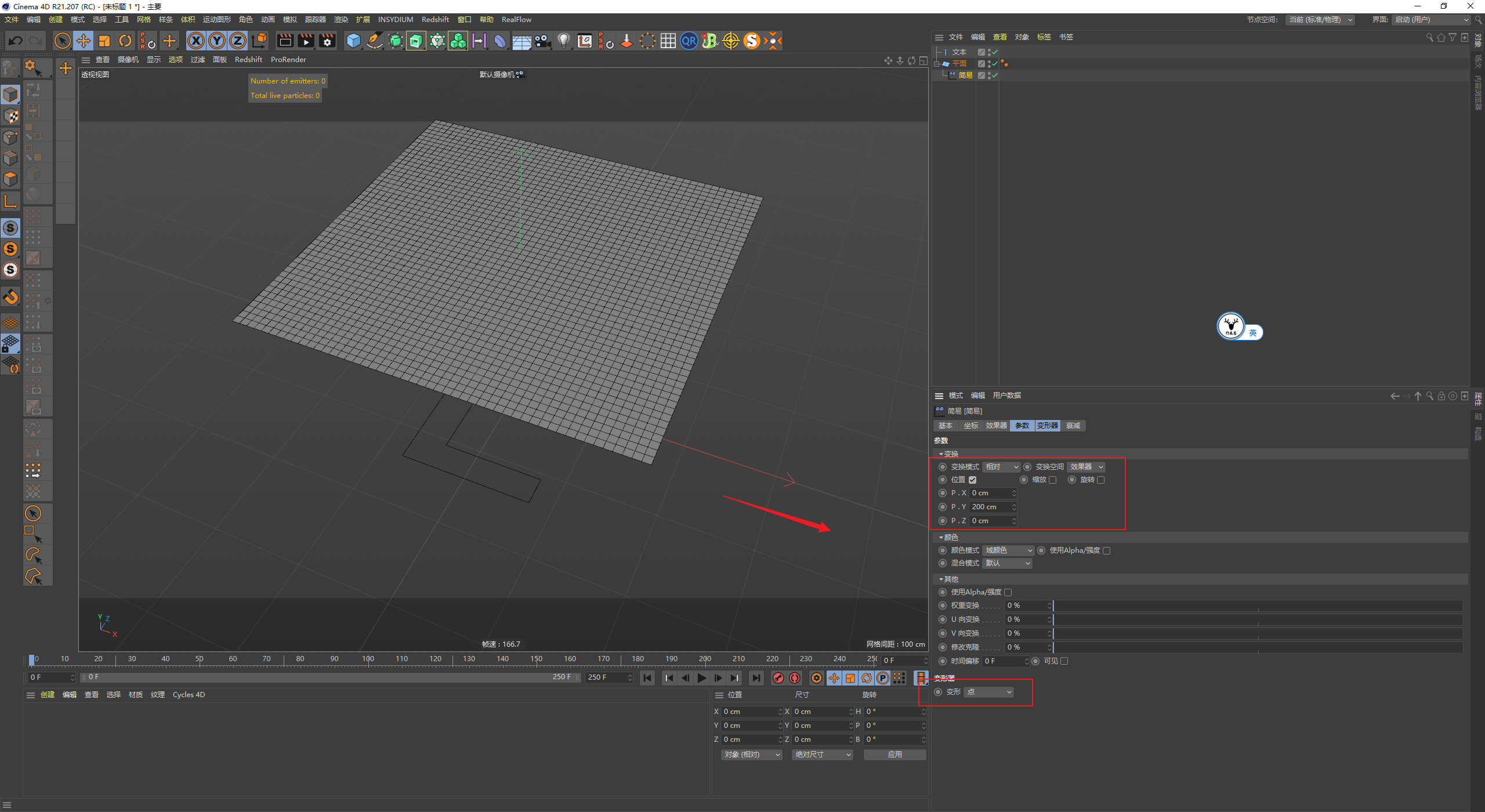1485x812 pixels.
Task: Open the Spline Pen tool
Action: [x=375, y=41]
